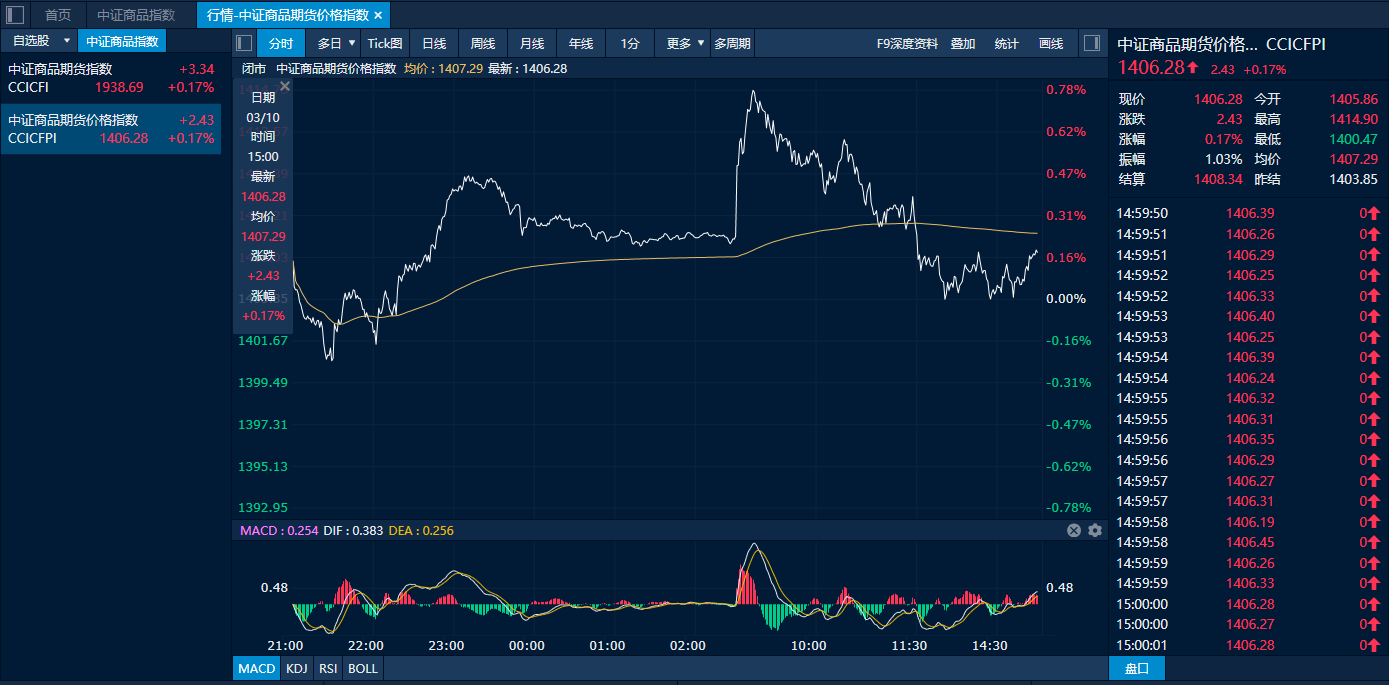Close the 行情-中证商品期货价格指数 tab

(378, 15)
